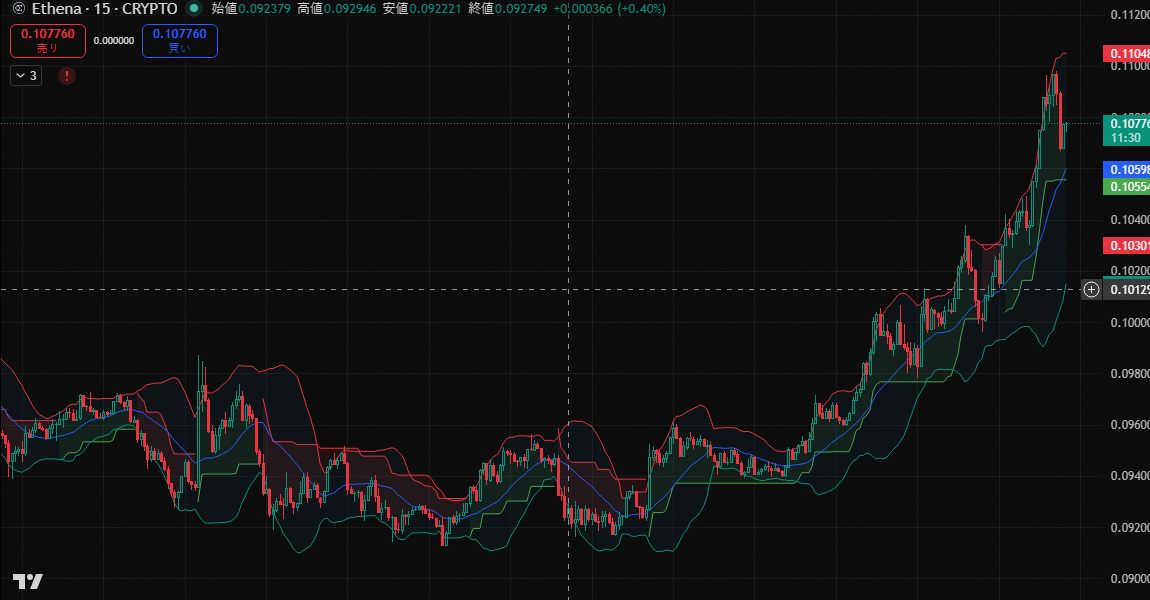The width and height of the screenshot is (1150, 600).
Task: Click the 0.0980 price axis tick
Action: (x=1129, y=373)
